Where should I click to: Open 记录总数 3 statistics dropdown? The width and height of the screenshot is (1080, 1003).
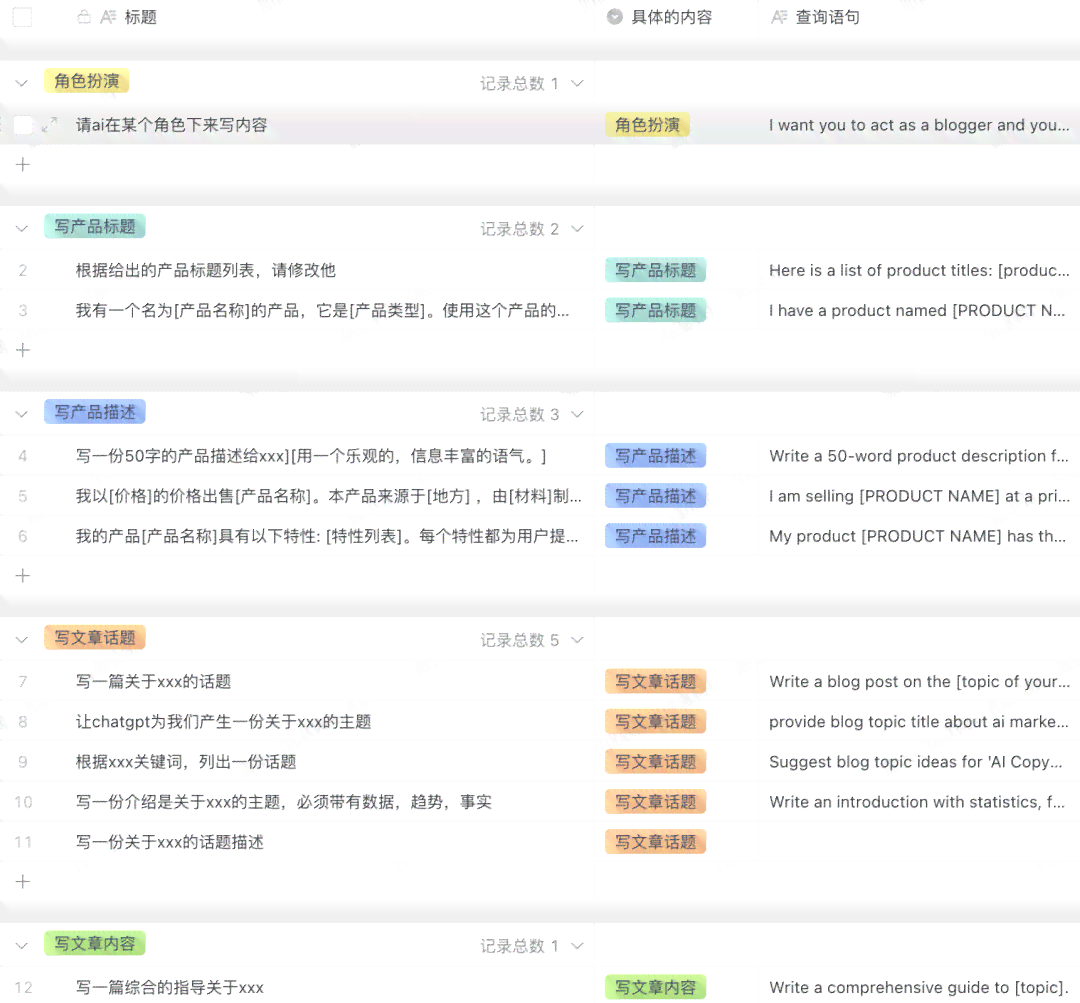pyautogui.click(x=532, y=414)
